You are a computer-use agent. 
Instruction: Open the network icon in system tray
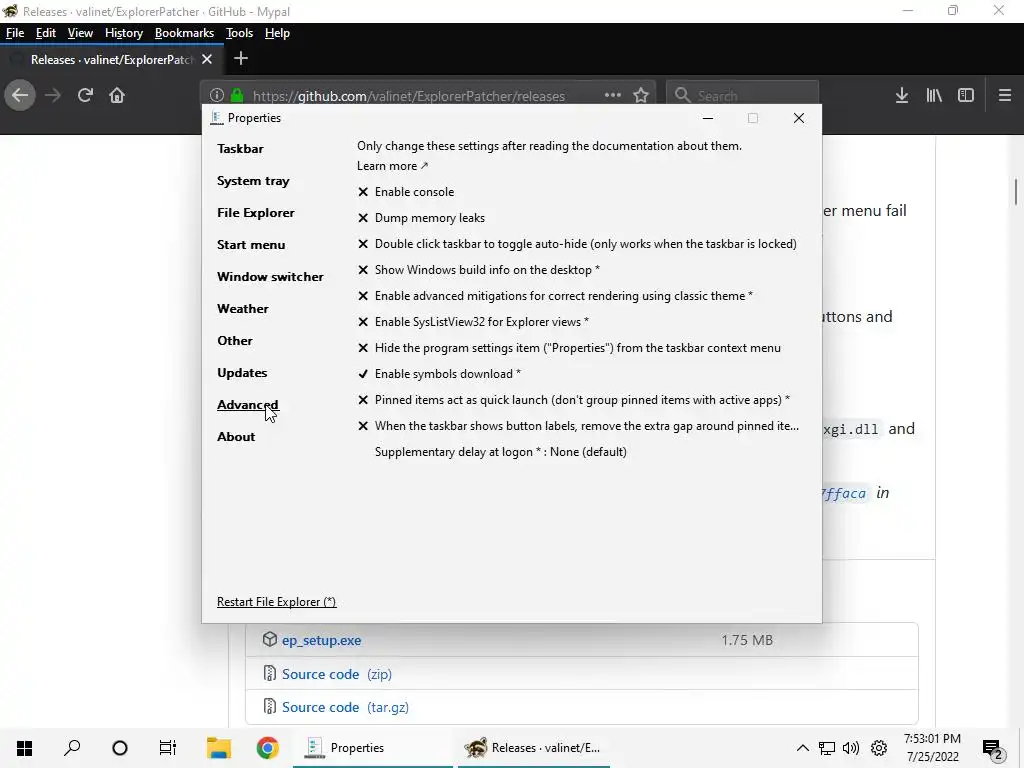(827, 748)
